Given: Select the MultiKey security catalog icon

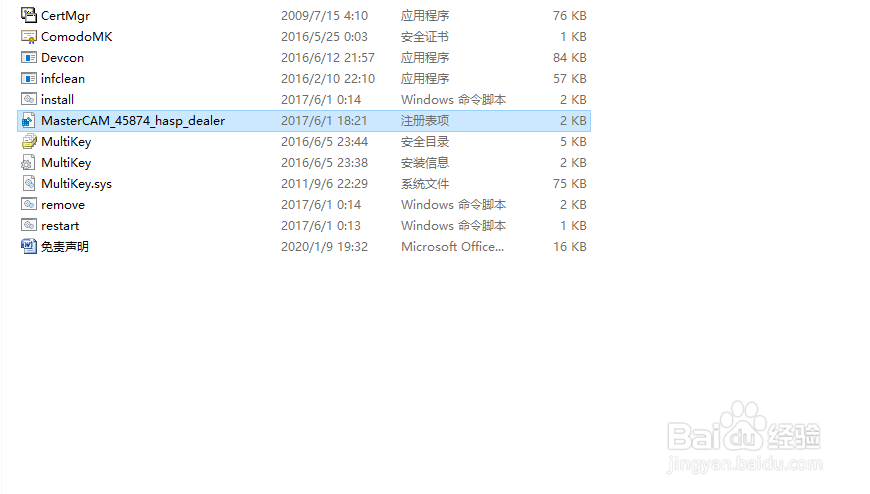Looking at the screenshot, I should (29, 142).
